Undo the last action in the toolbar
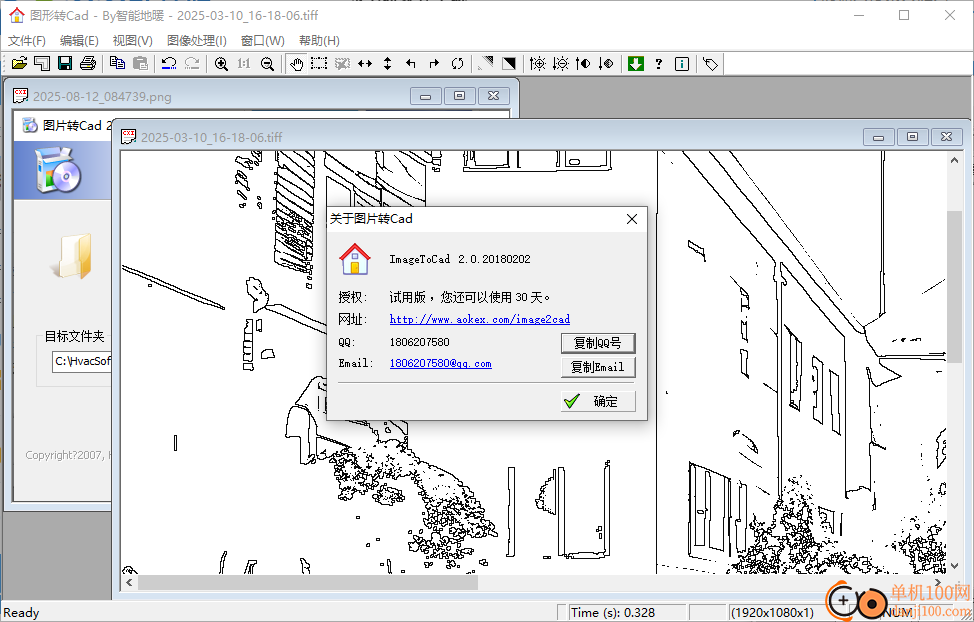 (x=169, y=63)
